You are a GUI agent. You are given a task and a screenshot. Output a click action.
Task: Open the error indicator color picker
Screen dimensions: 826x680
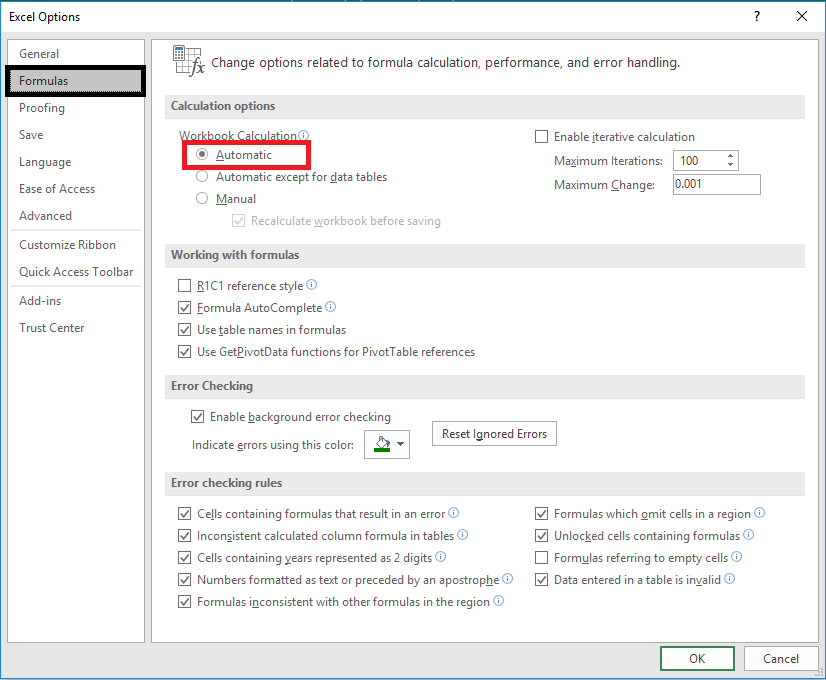pyautogui.click(x=387, y=445)
